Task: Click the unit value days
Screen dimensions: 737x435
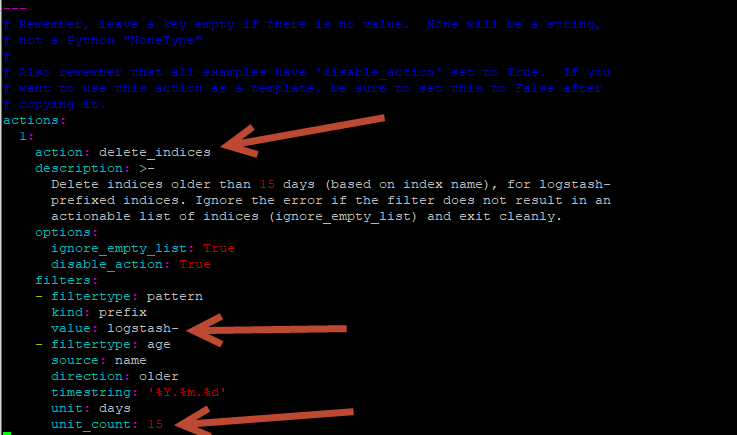Action: coord(115,408)
